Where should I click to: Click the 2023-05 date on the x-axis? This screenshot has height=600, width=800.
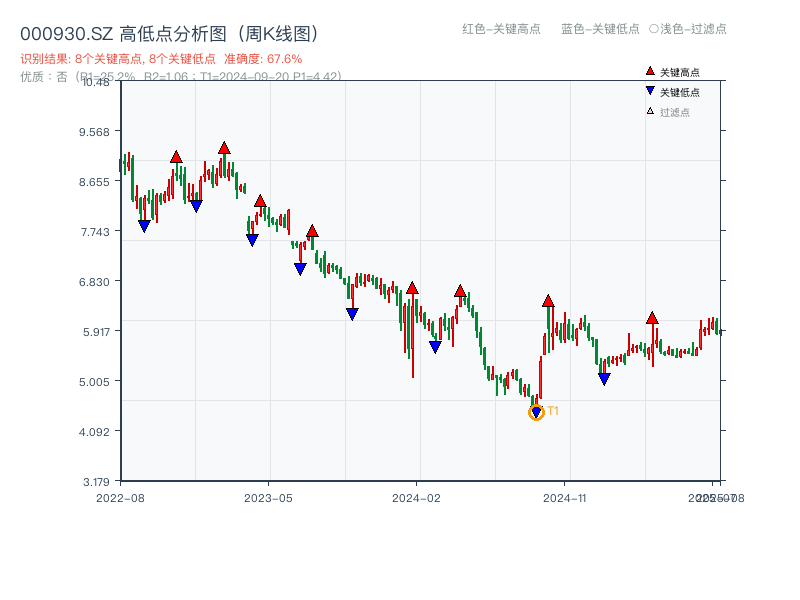[x=268, y=497]
